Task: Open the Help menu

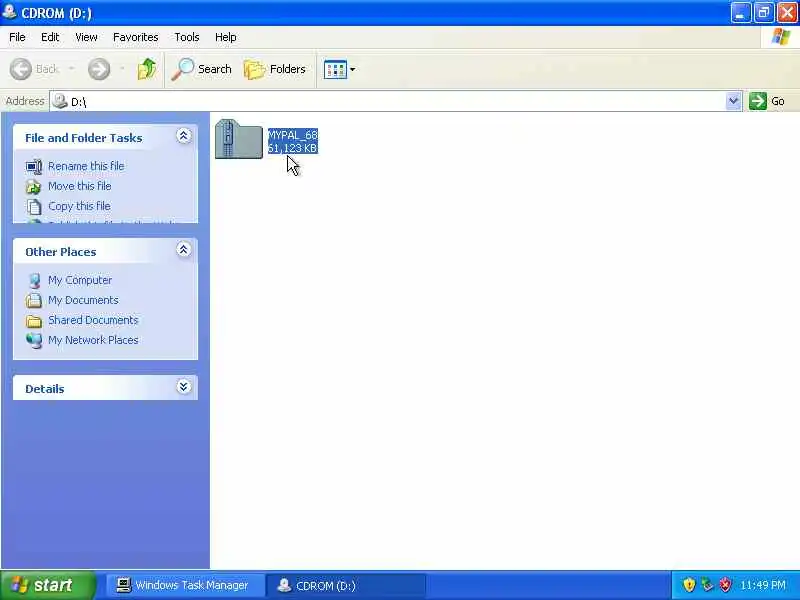Action: tap(226, 37)
